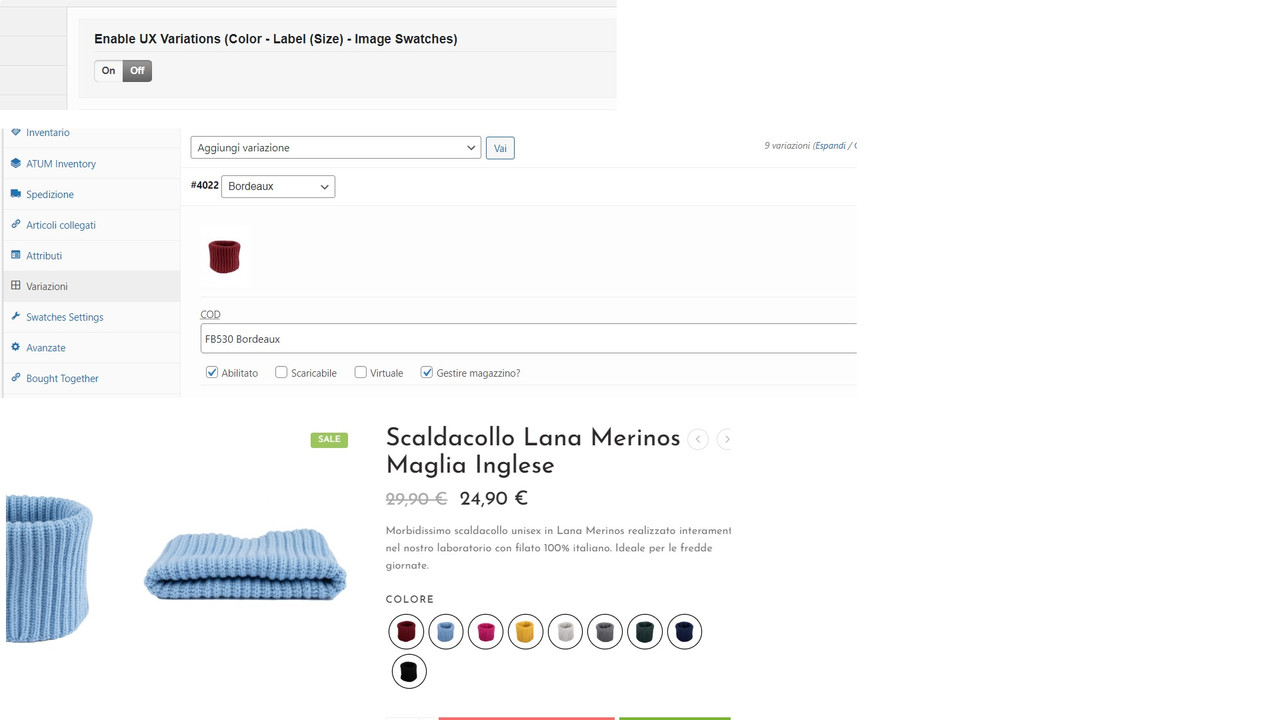Viewport: 1280px width, 720px height.
Task: Click the Articoli collegati link icon
Action: coord(16,224)
